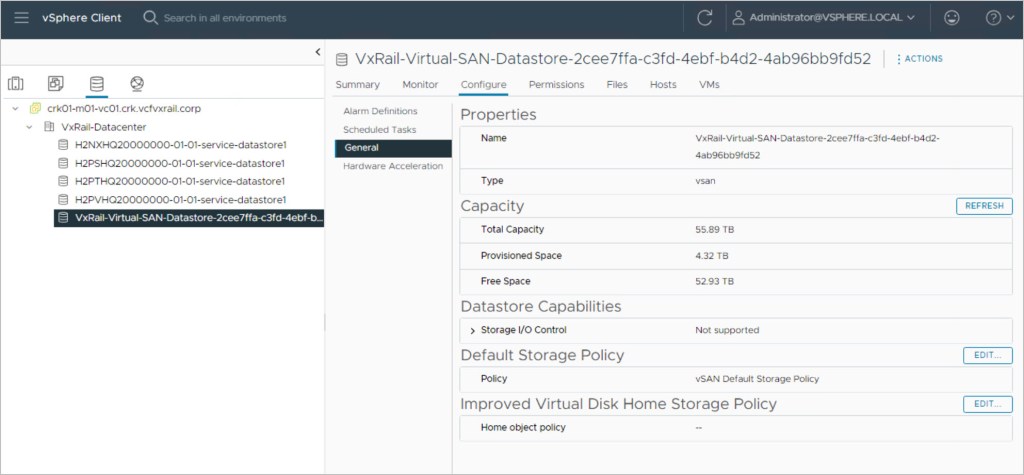
Task: Collapse the VxRail-Datacenter tree node
Action: point(32,127)
